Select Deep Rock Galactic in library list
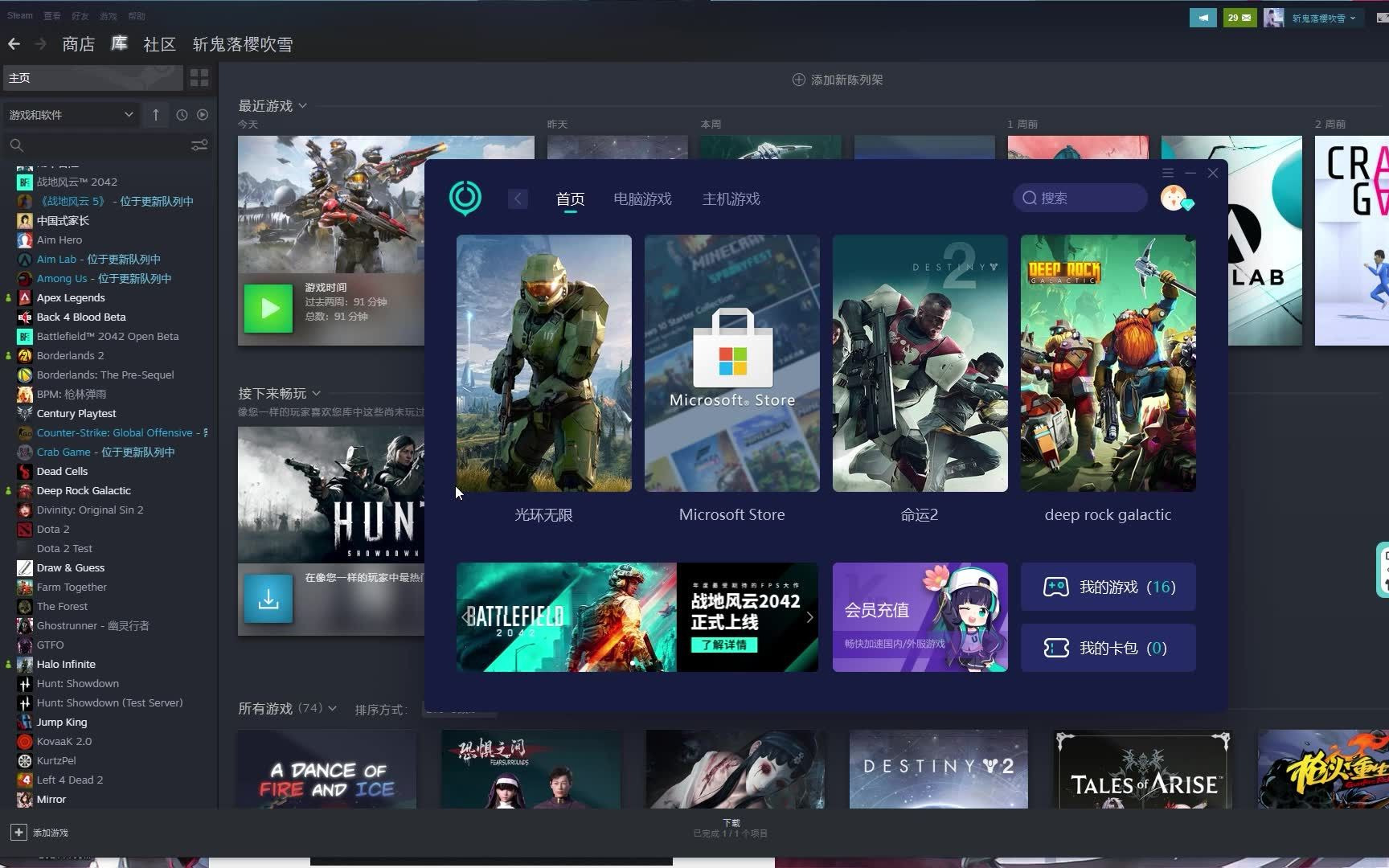The width and height of the screenshot is (1389, 868). coord(84,490)
